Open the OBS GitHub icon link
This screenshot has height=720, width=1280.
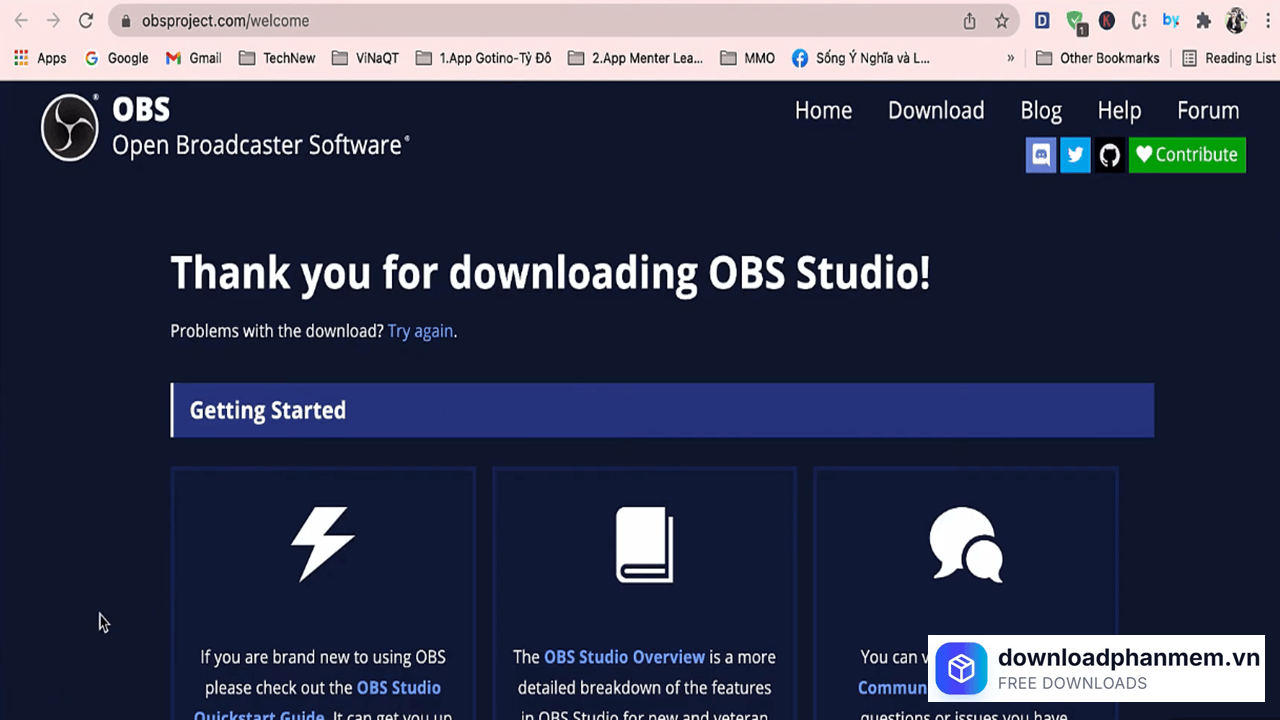[x=1109, y=155]
